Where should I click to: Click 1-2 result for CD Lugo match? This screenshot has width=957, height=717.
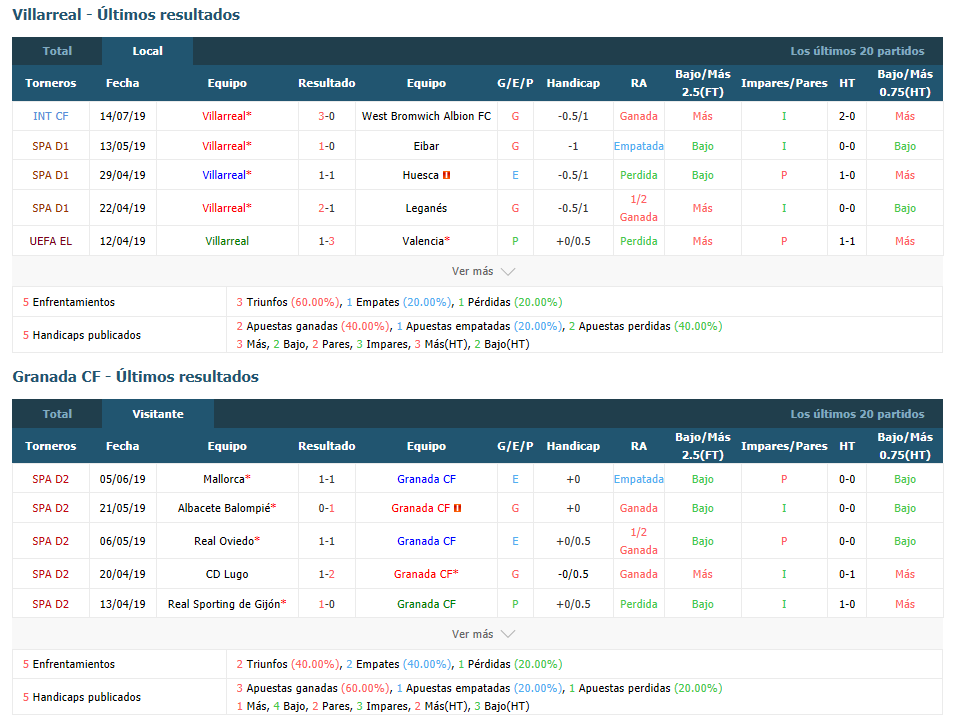click(327, 574)
